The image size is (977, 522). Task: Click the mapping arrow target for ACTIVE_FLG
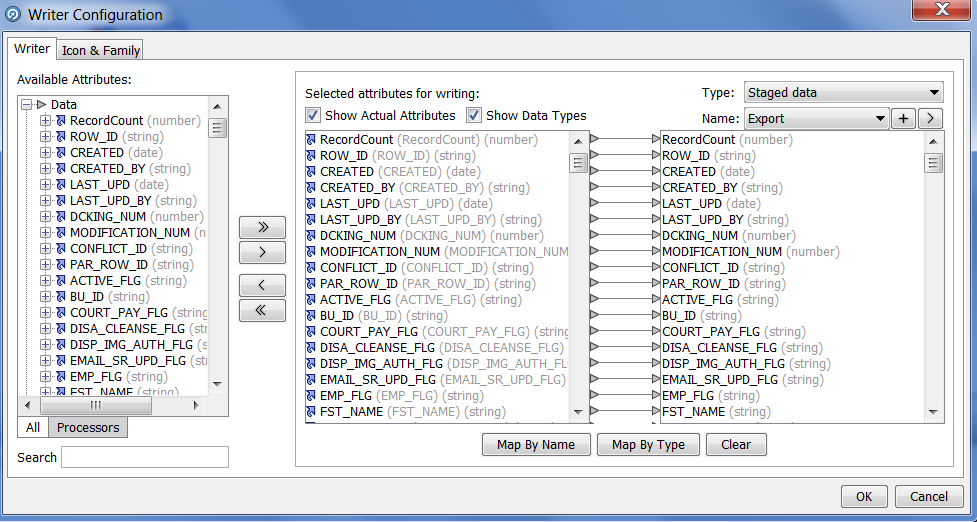coord(655,299)
